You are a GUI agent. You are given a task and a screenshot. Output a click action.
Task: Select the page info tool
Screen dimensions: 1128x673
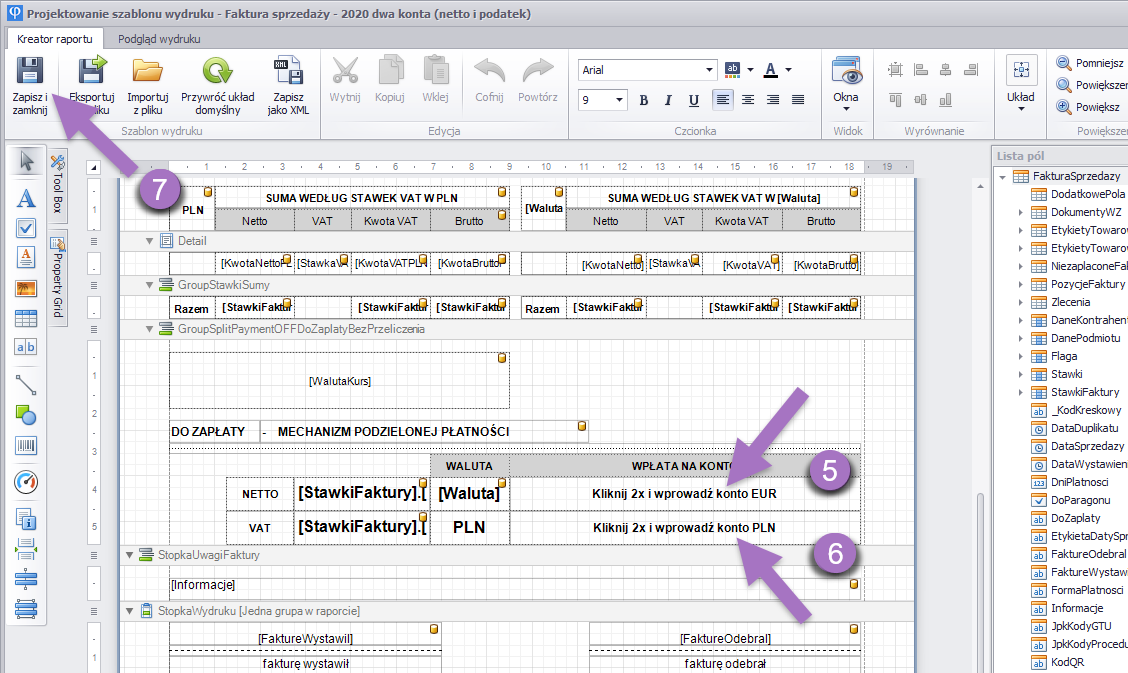pyautogui.click(x=26, y=519)
